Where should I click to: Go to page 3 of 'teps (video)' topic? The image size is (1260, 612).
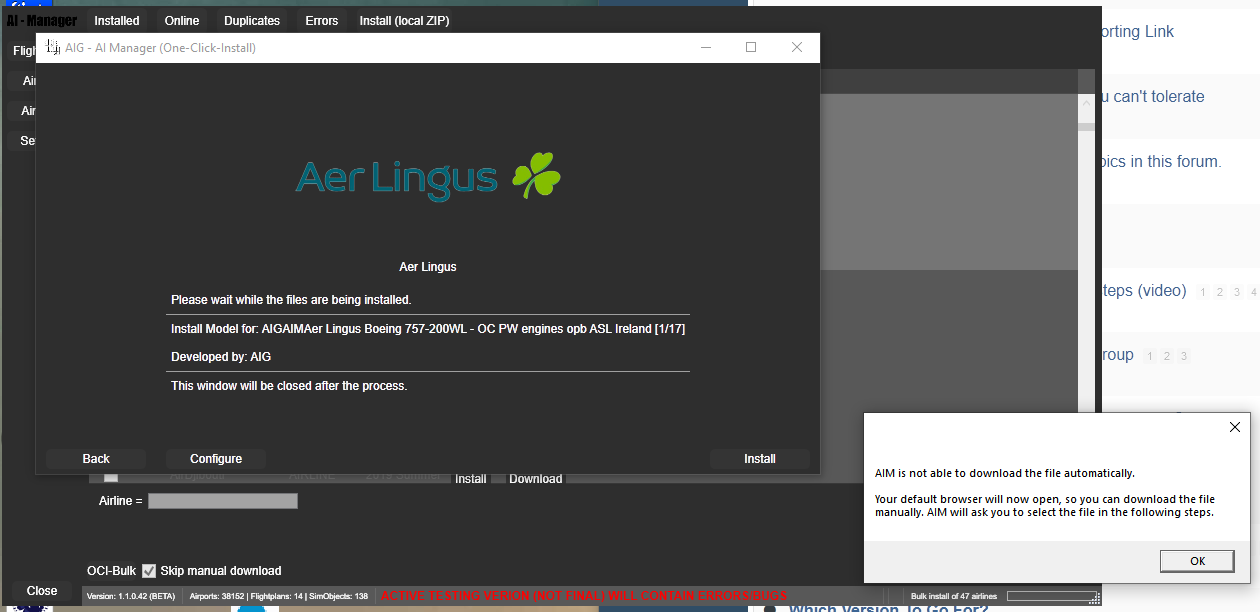click(x=1237, y=292)
